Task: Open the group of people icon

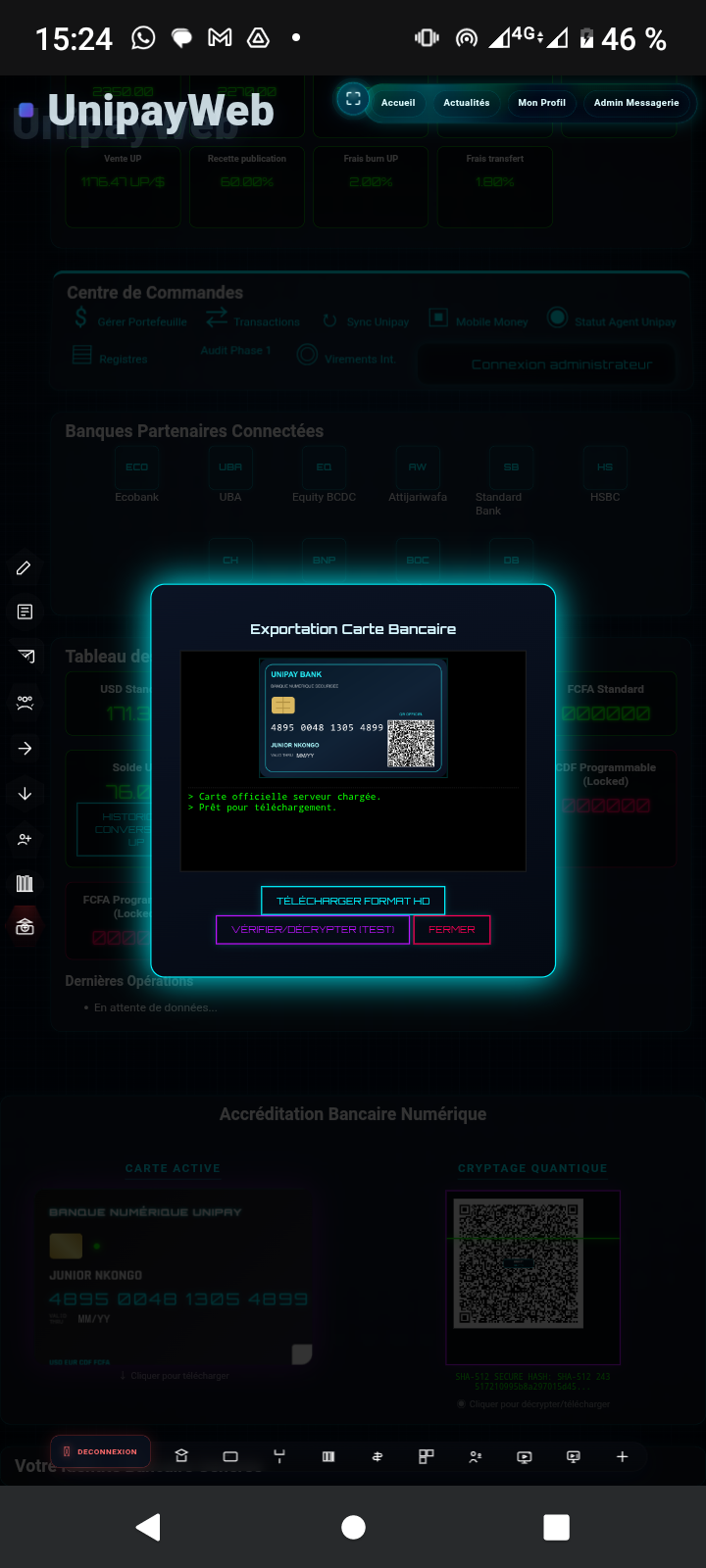Action: 25,703
